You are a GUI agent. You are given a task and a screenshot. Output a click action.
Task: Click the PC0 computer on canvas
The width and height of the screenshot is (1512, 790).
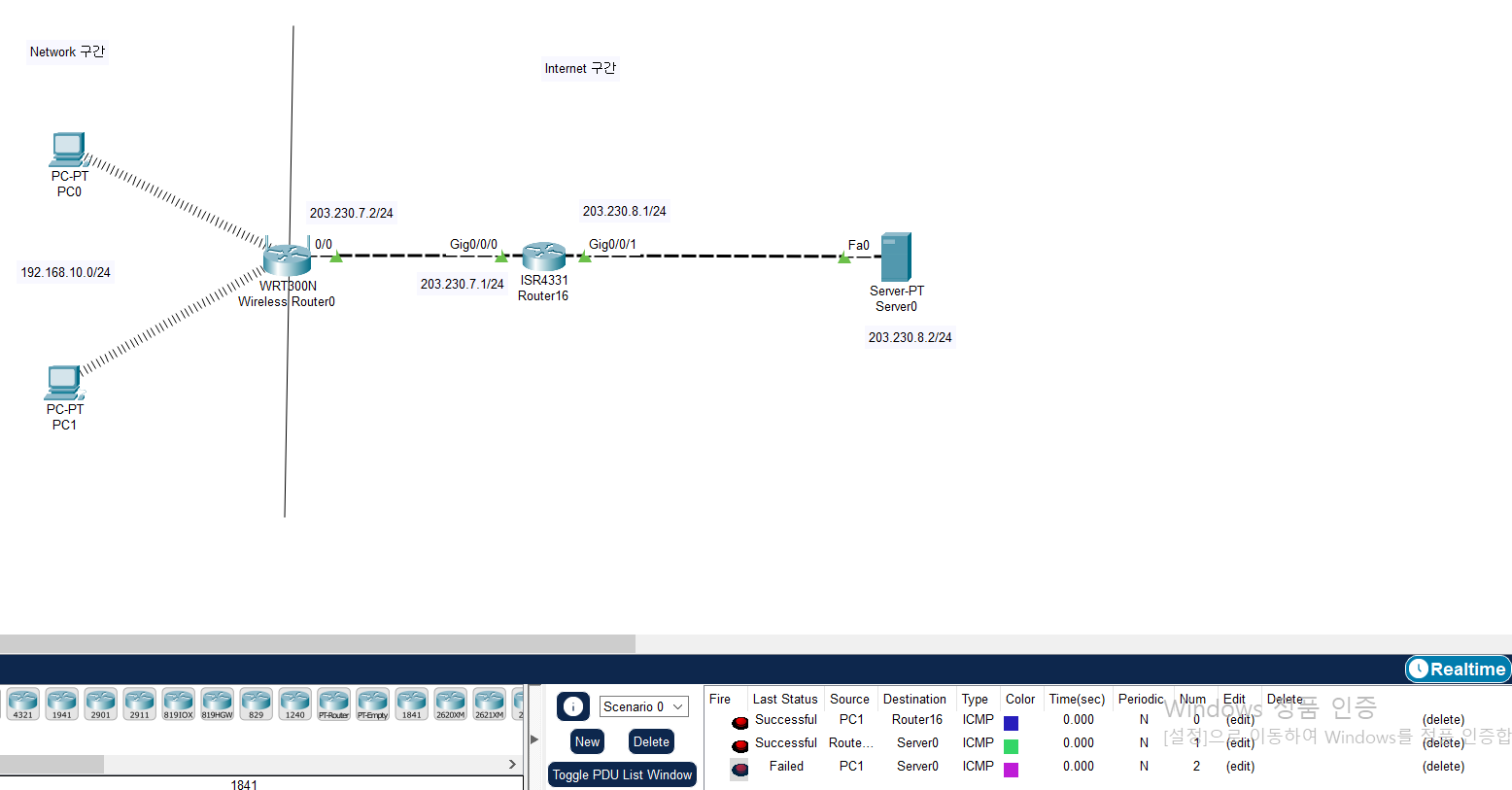coord(69,150)
